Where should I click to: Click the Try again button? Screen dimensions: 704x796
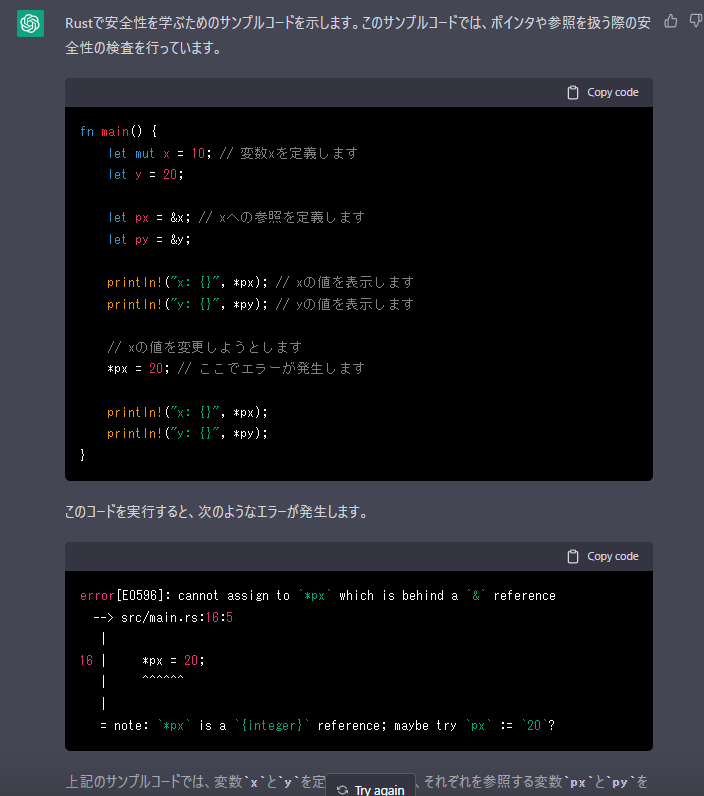click(x=371, y=787)
